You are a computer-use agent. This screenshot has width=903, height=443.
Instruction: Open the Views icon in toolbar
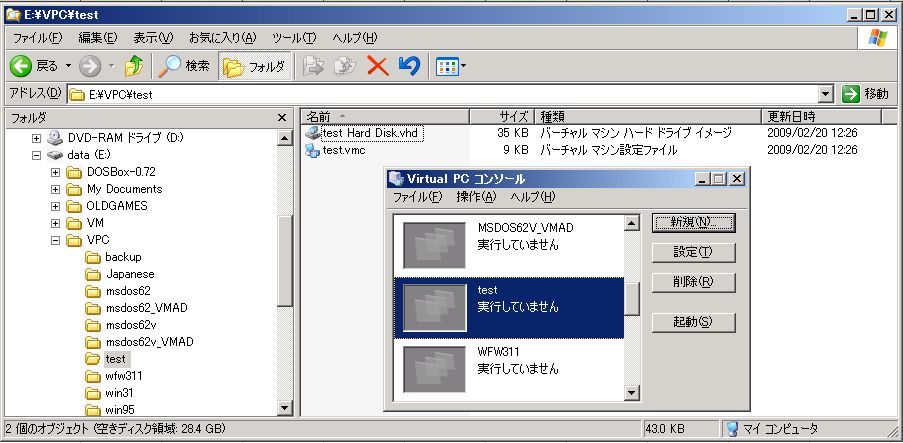[x=447, y=67]
